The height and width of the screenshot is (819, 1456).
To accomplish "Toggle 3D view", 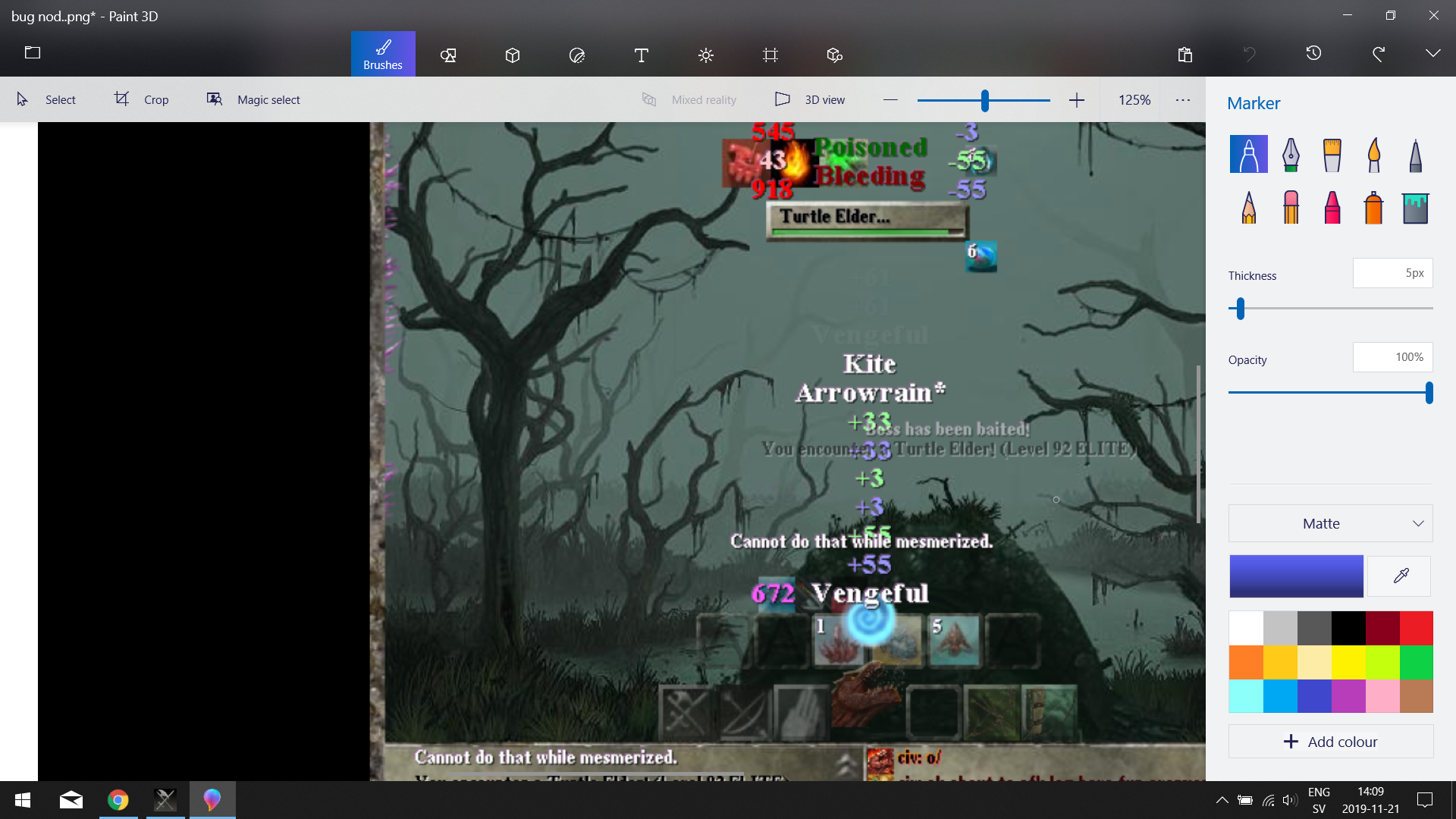I will pos(810,99).
